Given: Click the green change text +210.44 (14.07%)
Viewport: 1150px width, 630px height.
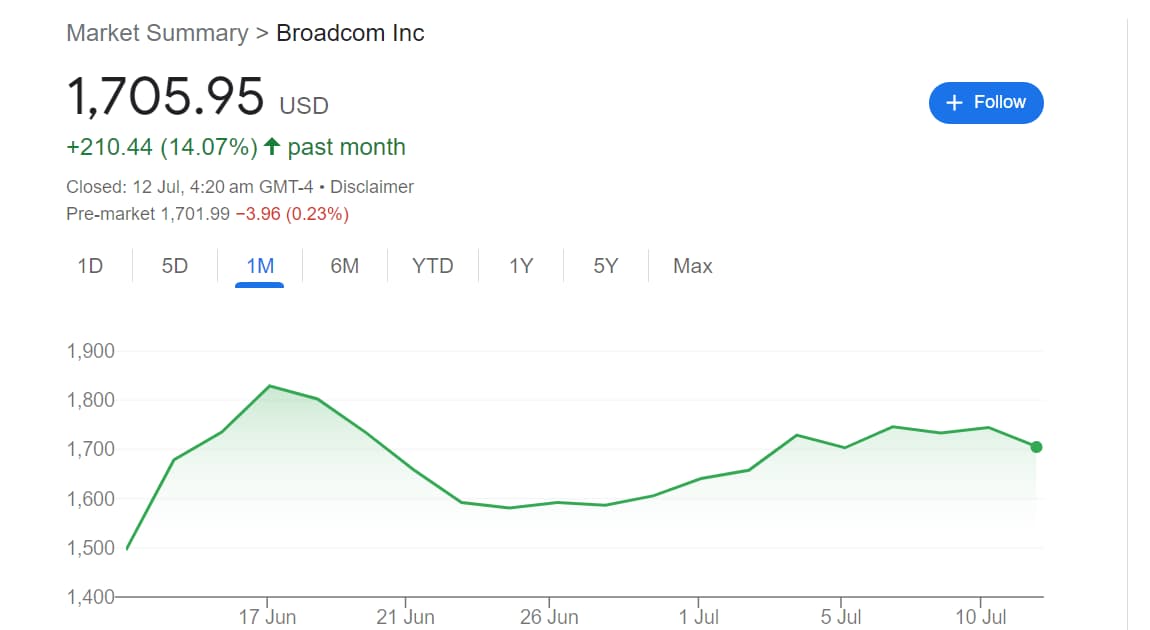Looking at the screenshot, I should (x=159, y=146).
